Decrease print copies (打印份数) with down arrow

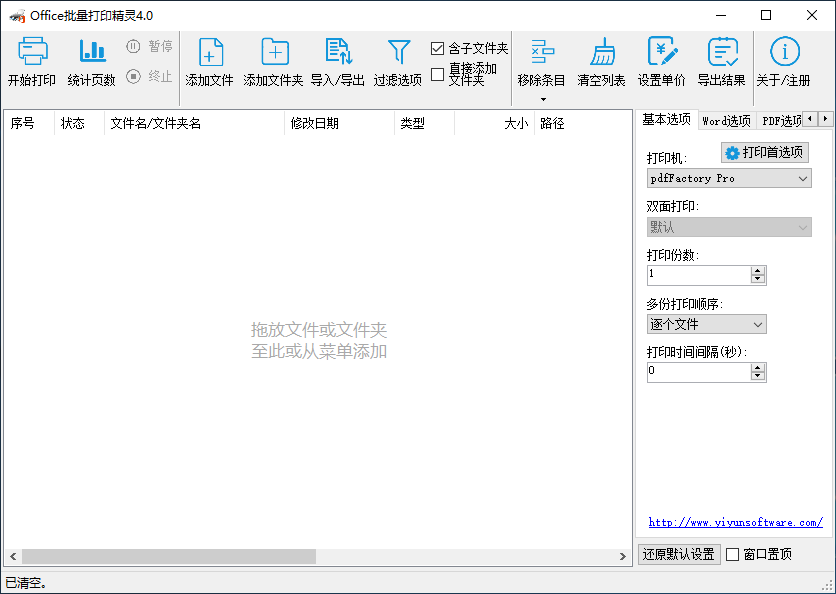pos(758,279)
